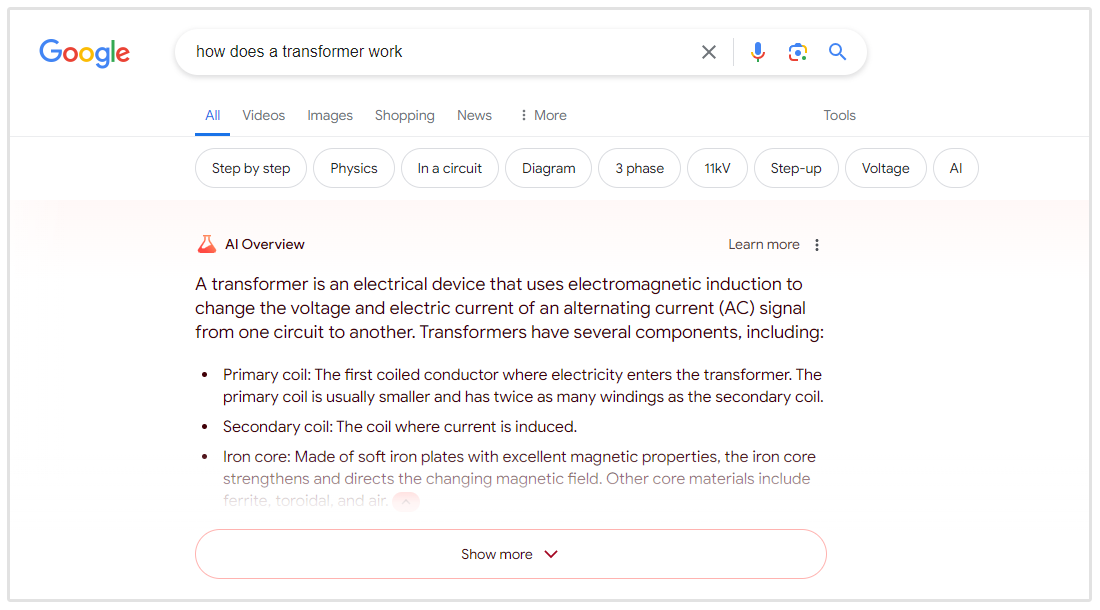
Task: Open the More results categories dropdown
Action: point(542,115)
